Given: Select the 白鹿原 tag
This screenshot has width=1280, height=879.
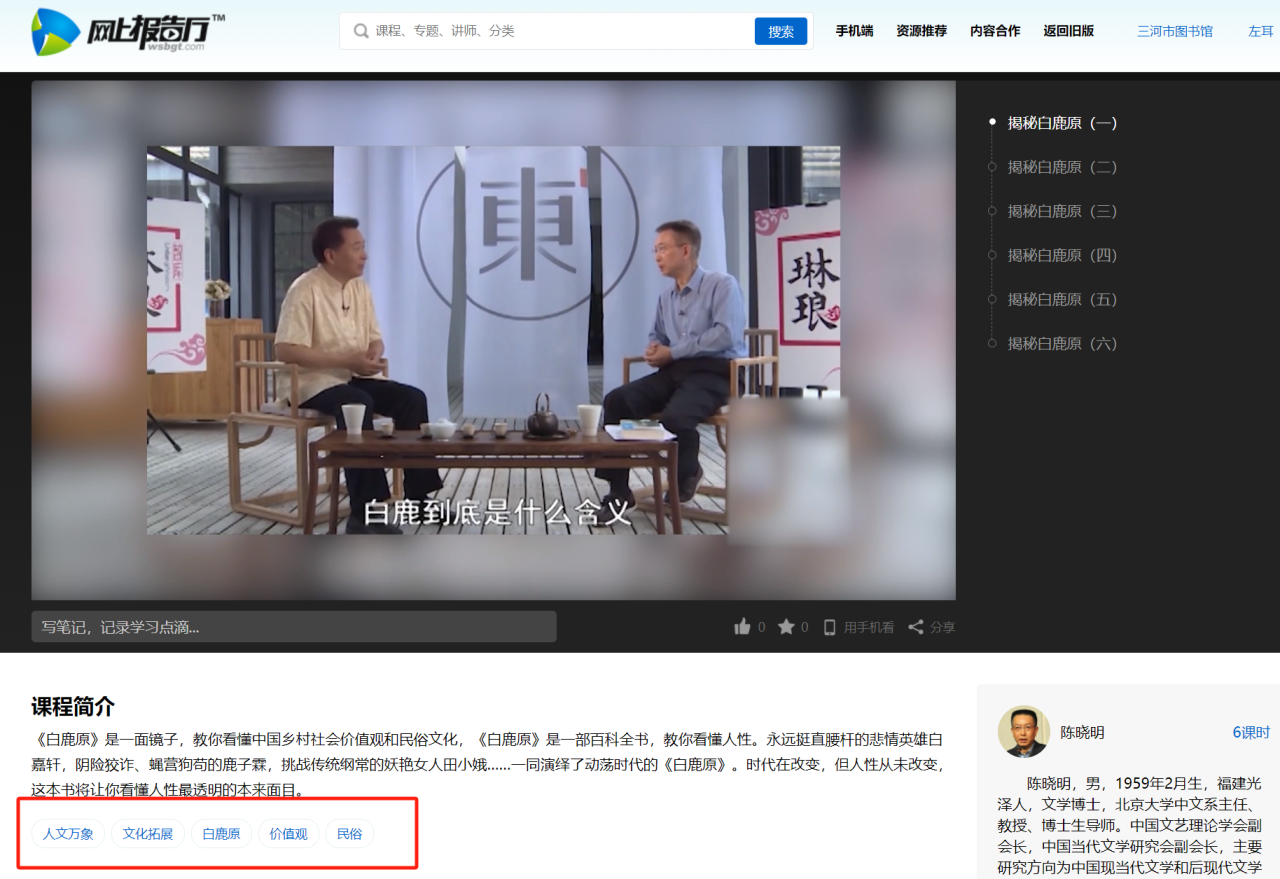Looking at the screenshot, I should coord(221,834).
